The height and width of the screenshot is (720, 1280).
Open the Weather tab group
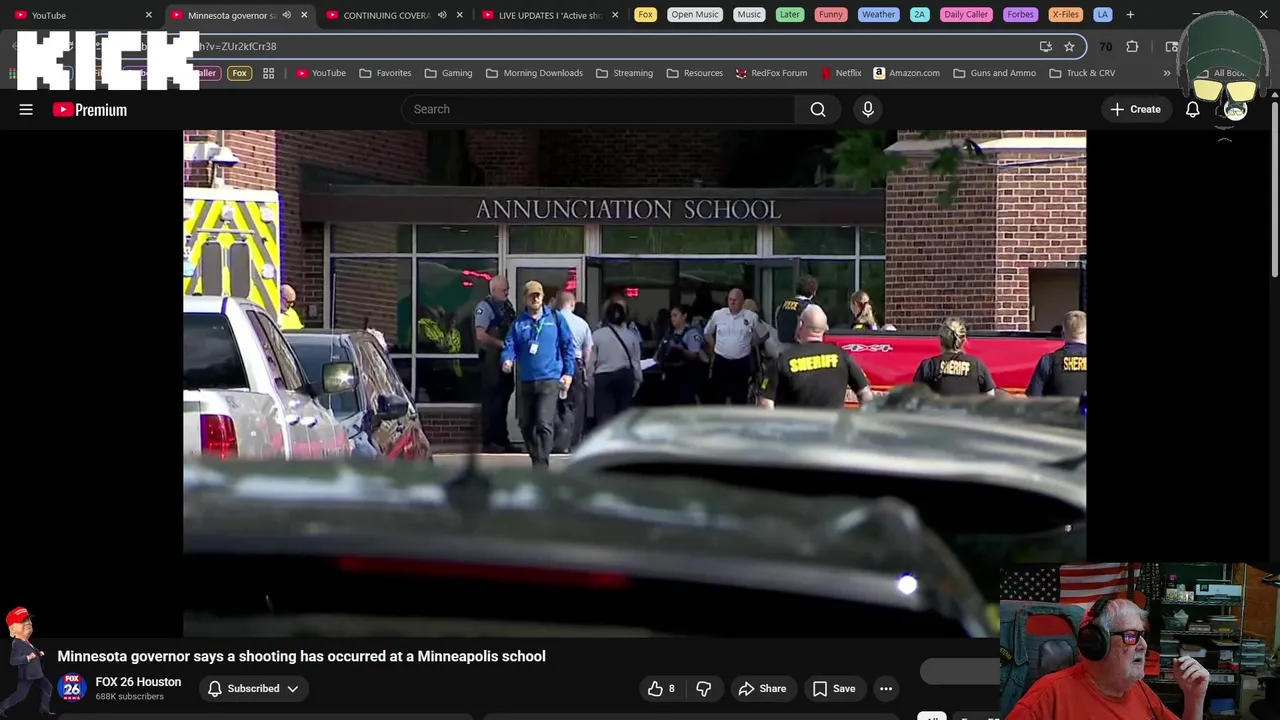coord(878,14)
